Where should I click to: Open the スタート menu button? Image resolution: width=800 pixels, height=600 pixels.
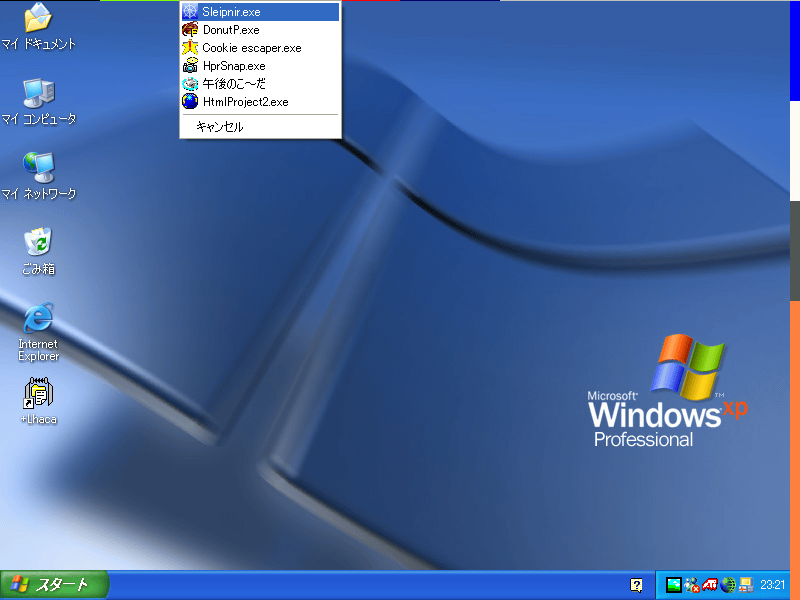point(54,585)
